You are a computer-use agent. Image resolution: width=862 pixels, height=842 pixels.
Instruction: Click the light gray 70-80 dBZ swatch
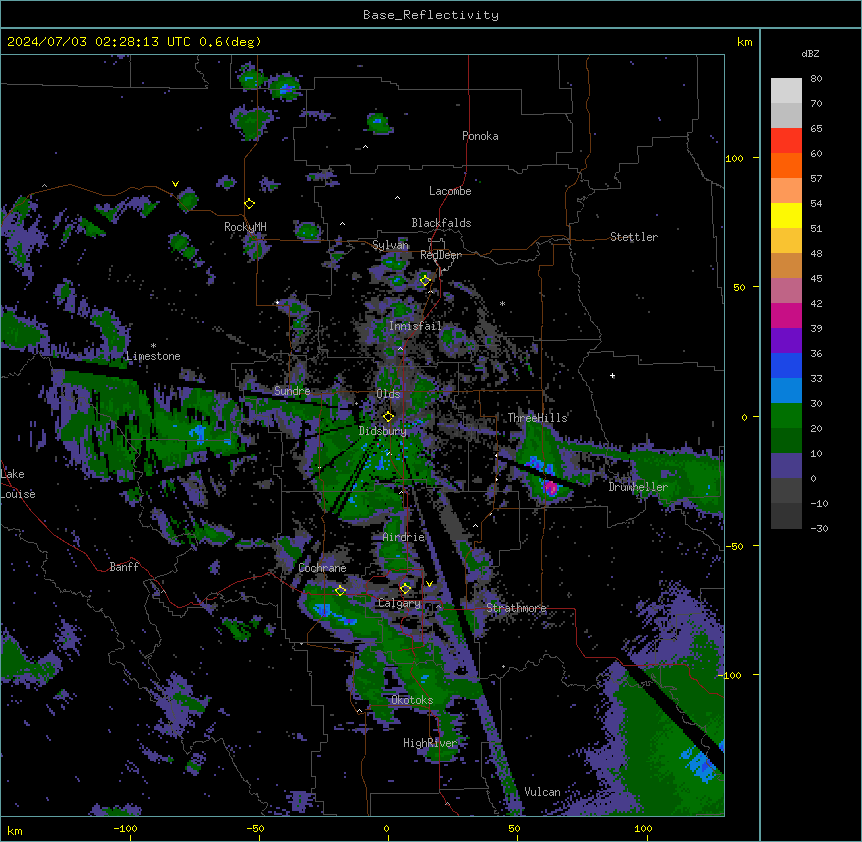point(786,91)
